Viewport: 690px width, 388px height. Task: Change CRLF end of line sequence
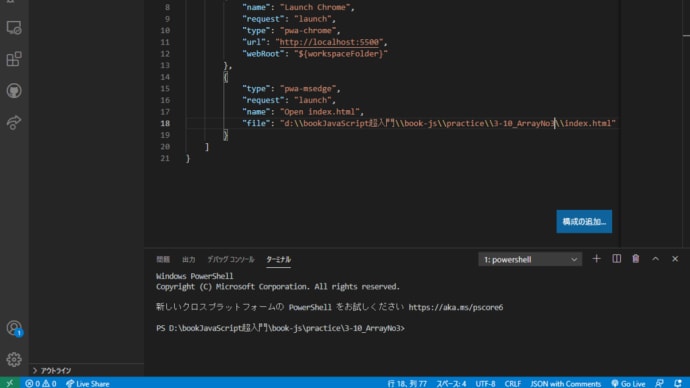513,384
